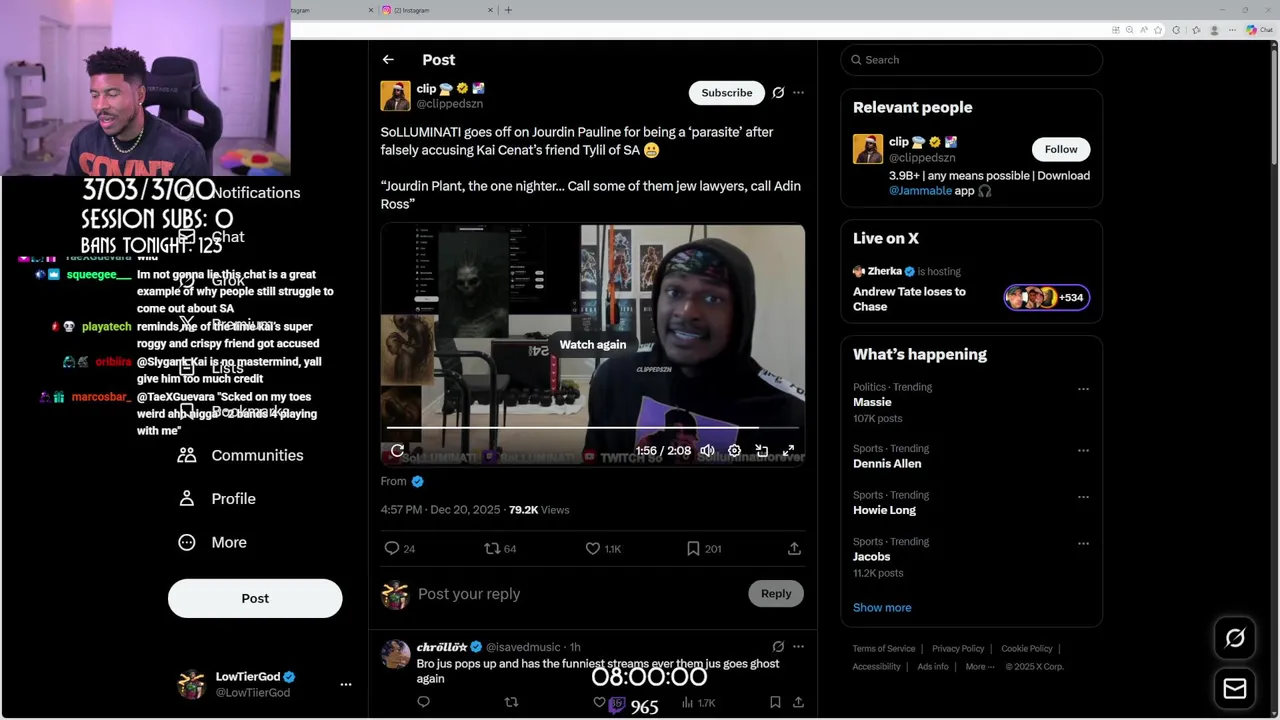View the +534 listeners avatars
This screenshot has height=720, width=1280.
(x=1047, y=297)
